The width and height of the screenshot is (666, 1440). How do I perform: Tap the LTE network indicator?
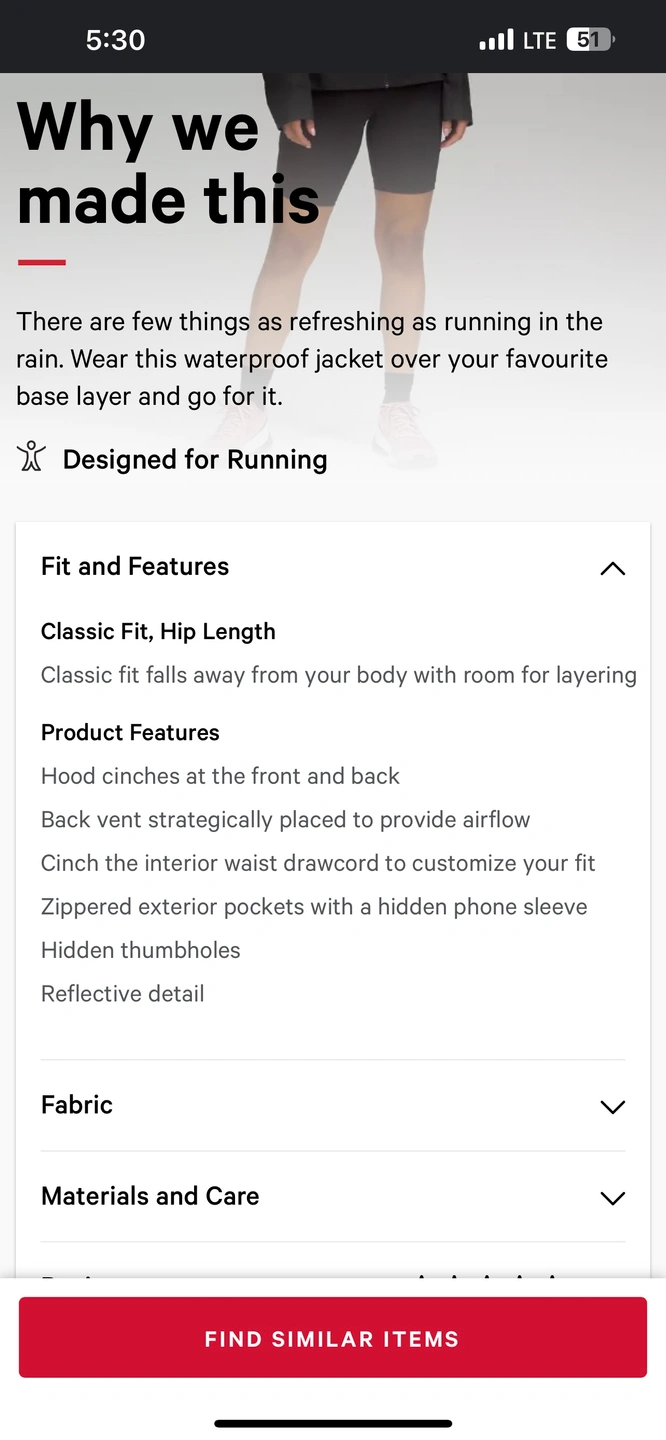click(540, 40)
